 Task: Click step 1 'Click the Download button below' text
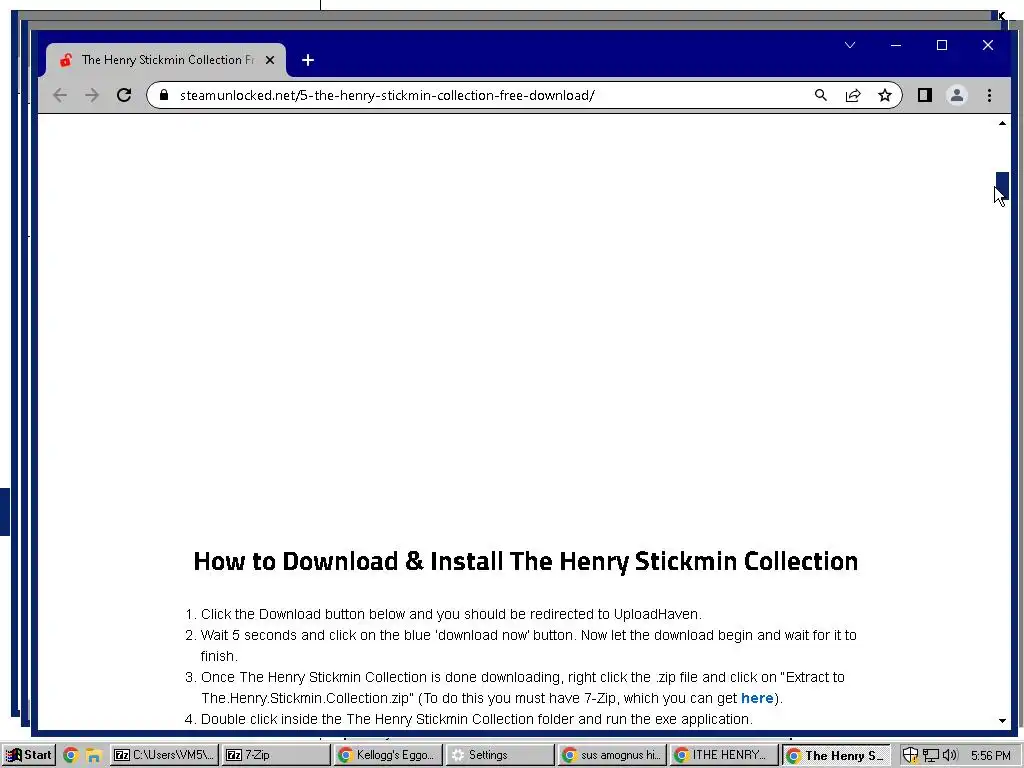tap(451, 615)
